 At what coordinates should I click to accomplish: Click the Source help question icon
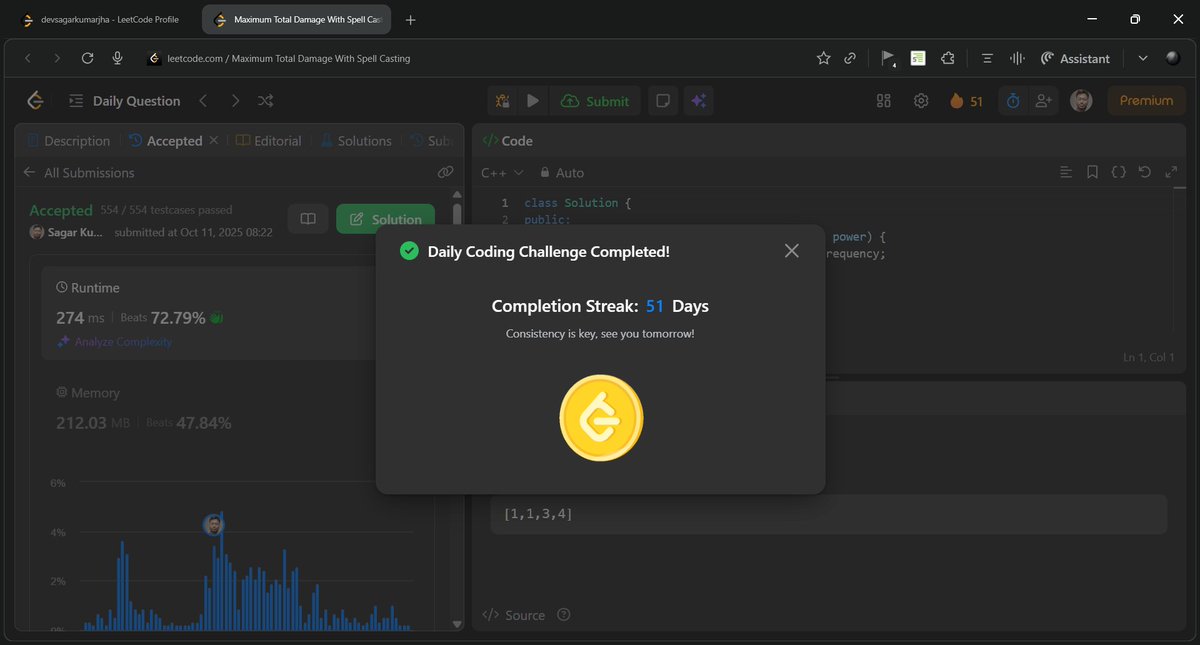pos(564,615)
